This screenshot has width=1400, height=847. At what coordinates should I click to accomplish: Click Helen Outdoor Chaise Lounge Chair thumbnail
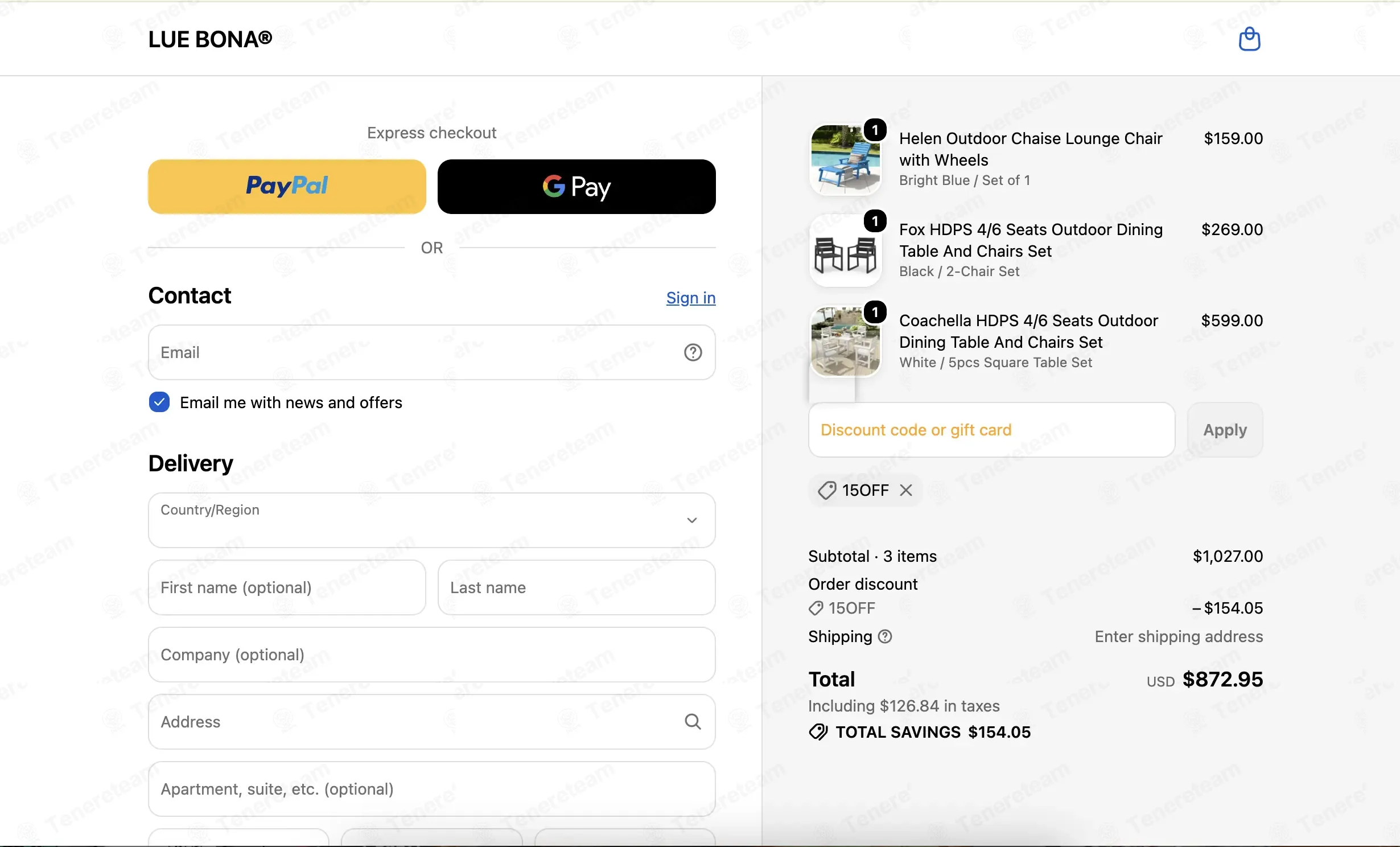(x=845, y=159)
